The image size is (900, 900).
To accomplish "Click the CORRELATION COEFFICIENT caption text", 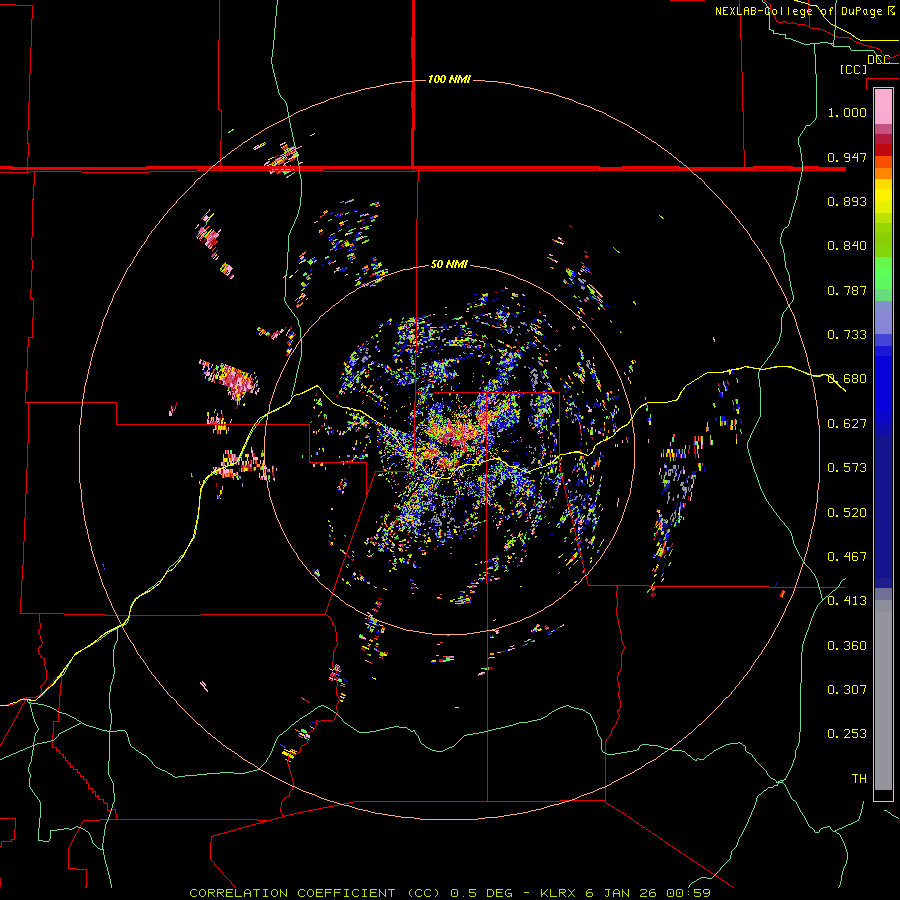I will tap(292, 893).
